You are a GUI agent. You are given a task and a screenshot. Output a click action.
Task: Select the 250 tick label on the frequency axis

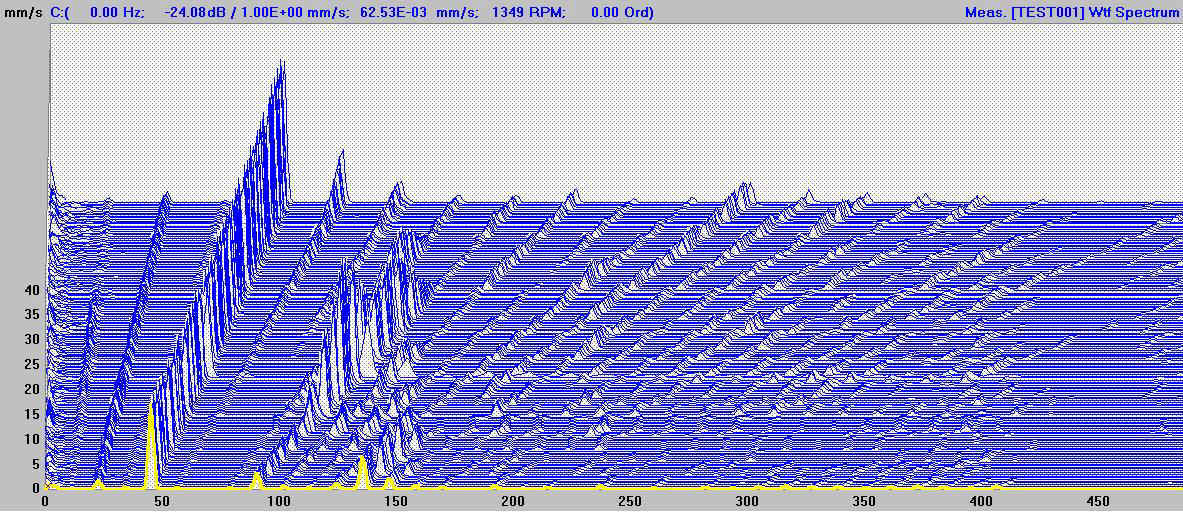coord(630,501)
